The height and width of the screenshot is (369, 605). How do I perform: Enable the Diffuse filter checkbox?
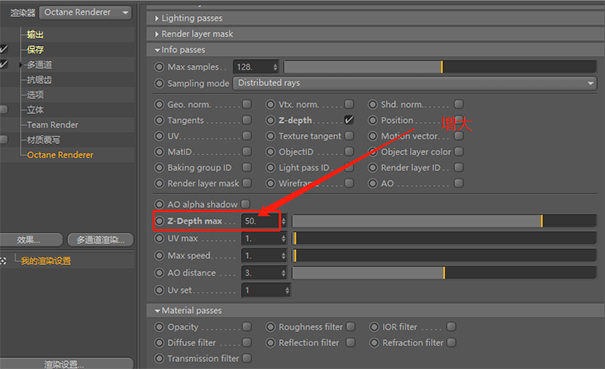pyautogui.click(x=247, y=342)
